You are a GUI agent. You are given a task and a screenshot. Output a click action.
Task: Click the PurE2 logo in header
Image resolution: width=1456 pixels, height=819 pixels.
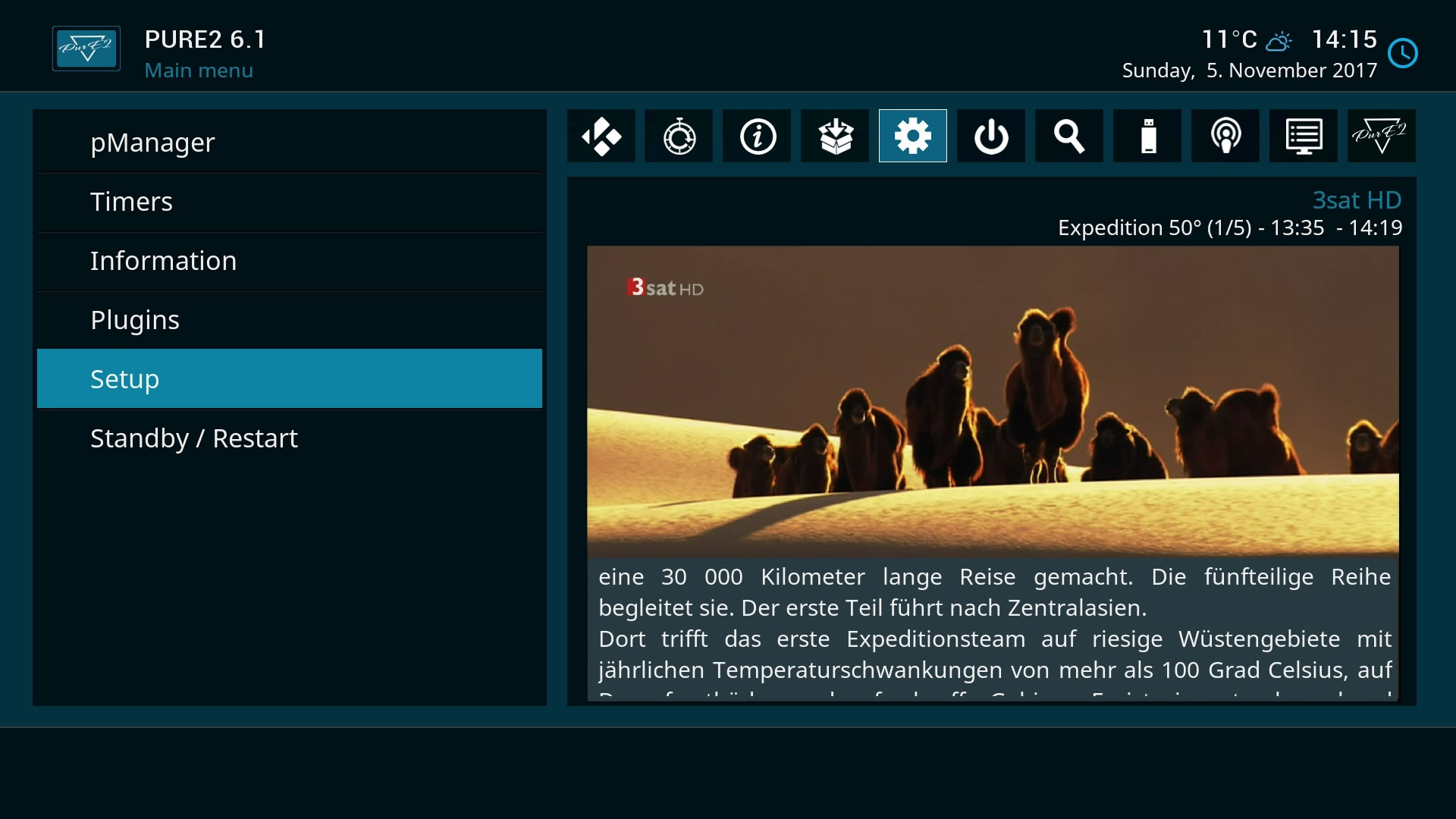click(x=86, y=49)
